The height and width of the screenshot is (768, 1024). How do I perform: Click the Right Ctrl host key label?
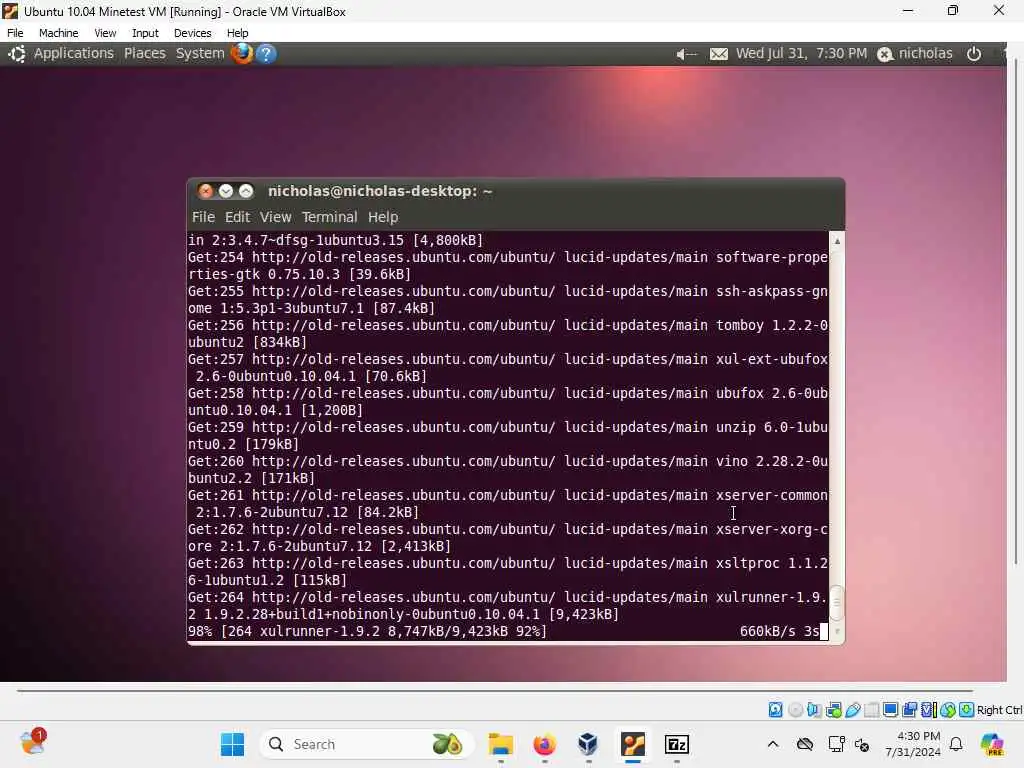(x=999, y=710)
